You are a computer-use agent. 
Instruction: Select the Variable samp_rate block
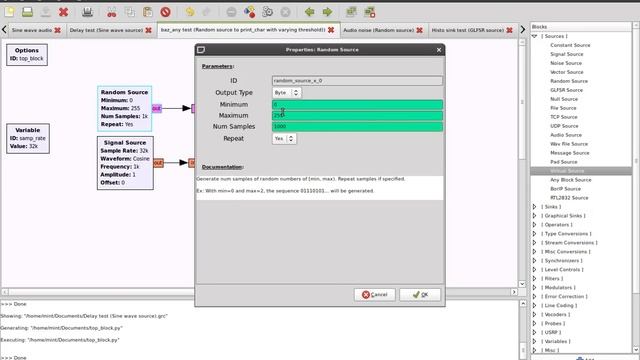click(x=28, y=138)
